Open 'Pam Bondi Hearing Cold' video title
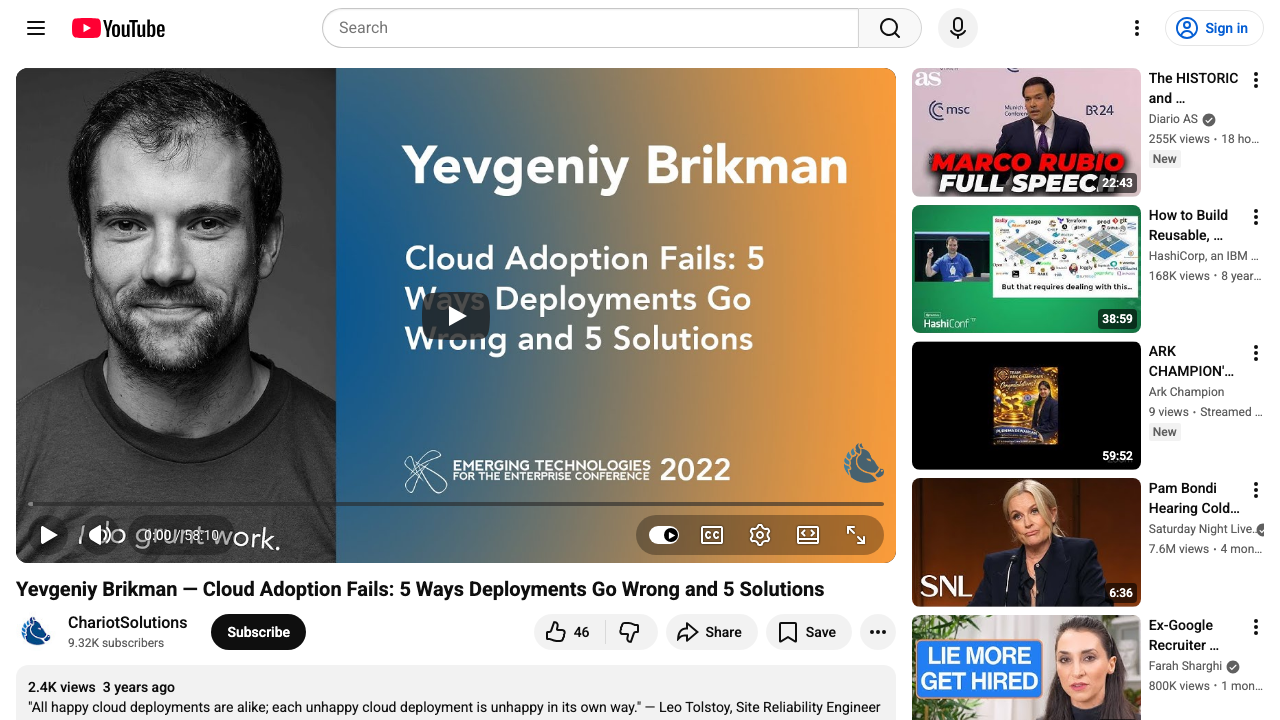1280x720 pixels. tap(1194, 498)
